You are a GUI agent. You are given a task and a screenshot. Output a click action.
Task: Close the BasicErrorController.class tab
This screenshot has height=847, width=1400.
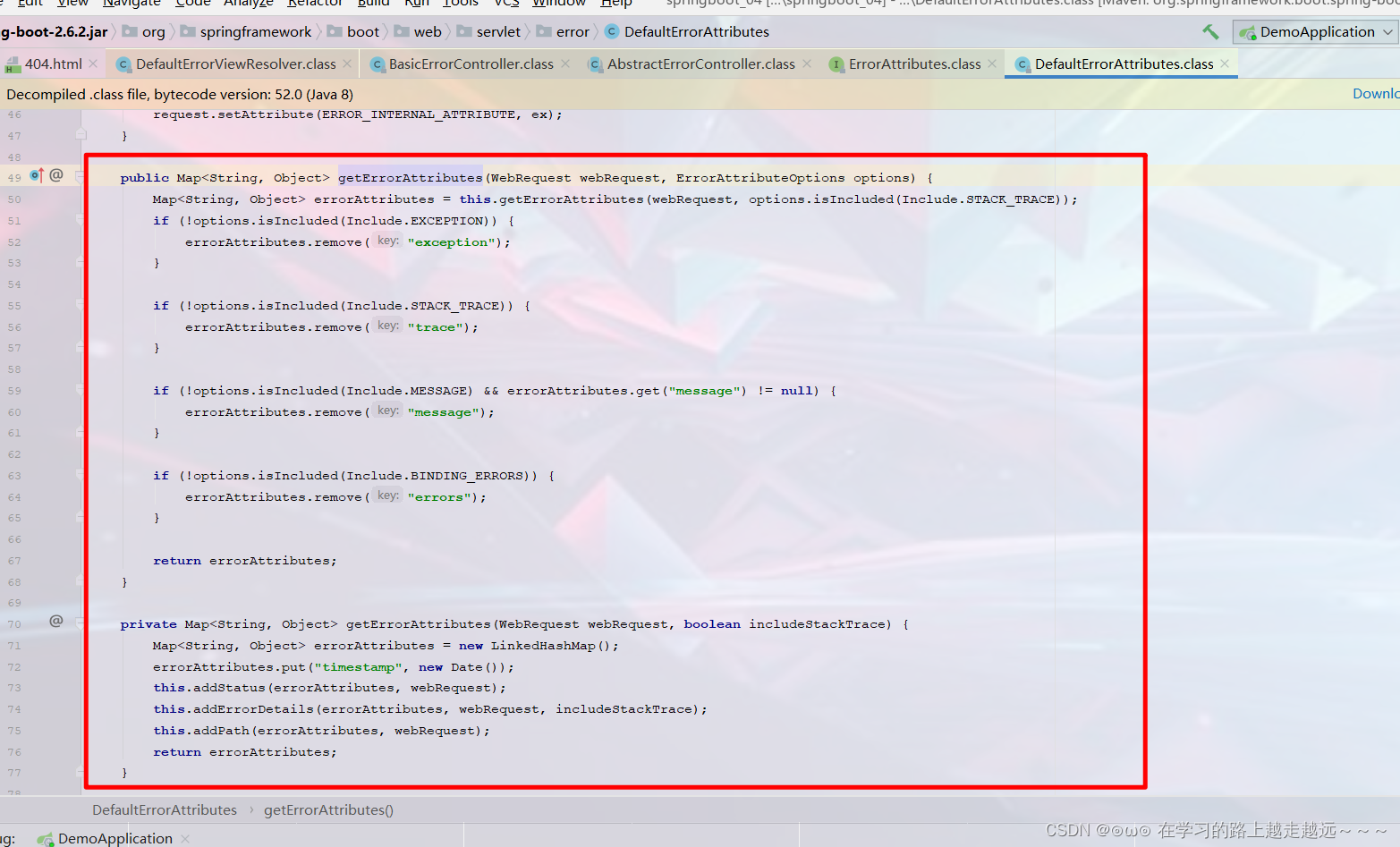(x=565, y=64)
